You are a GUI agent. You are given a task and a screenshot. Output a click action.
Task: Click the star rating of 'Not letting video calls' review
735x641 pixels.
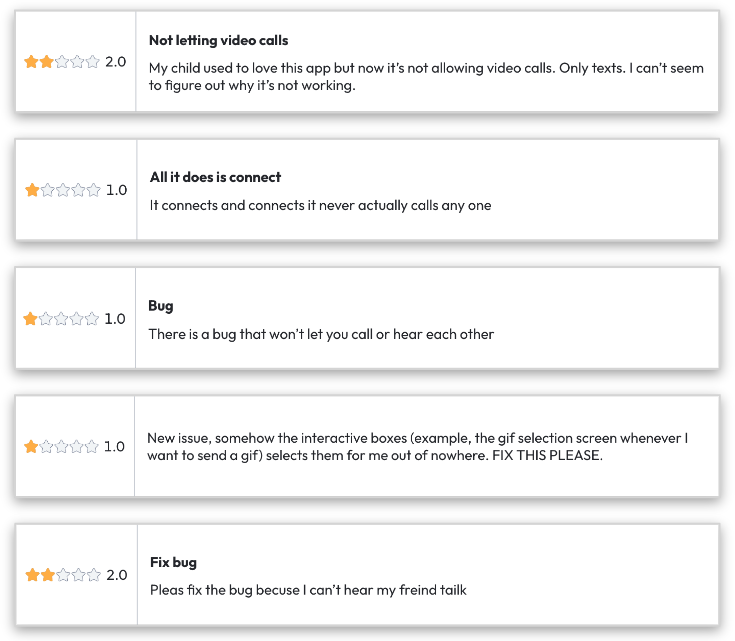tap(62, 61)
